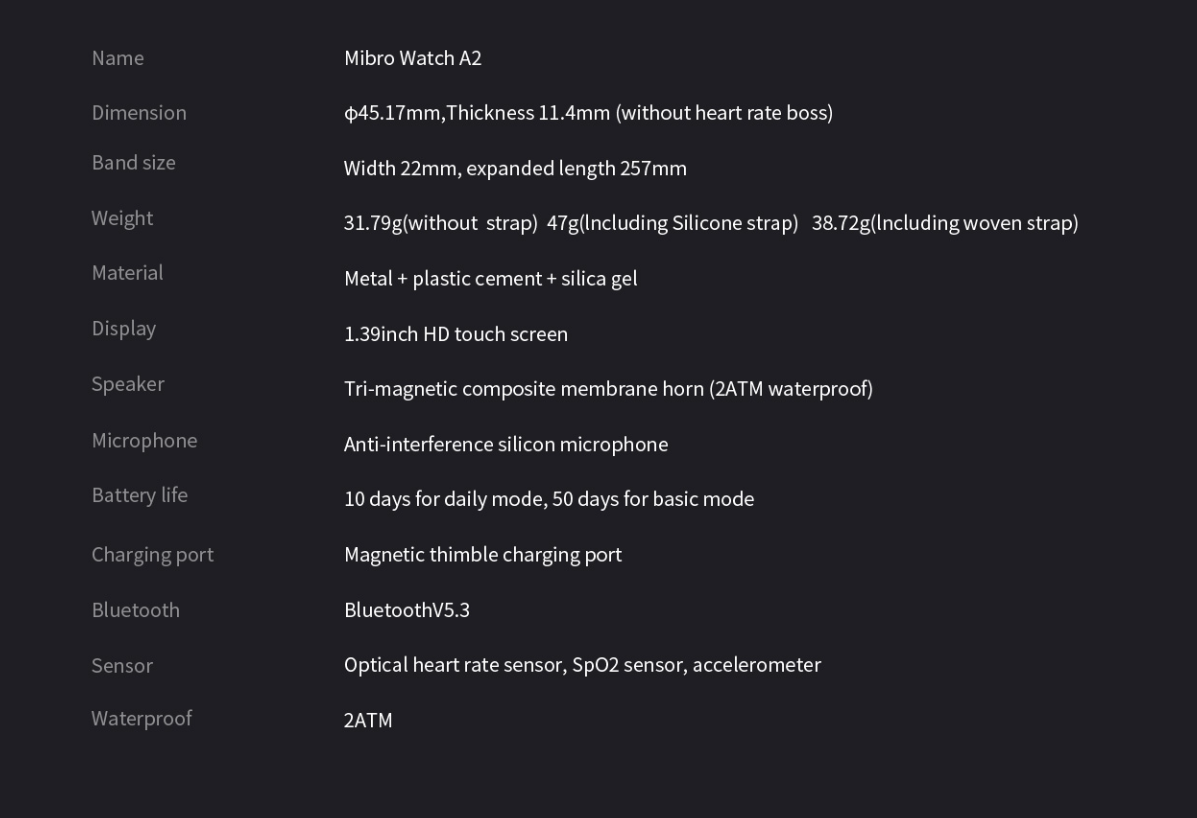This screenshot has width=1197, height=818.
Task: Click 'Metal + plastic cement + silica gel'
Action: [x=491, y=279]
